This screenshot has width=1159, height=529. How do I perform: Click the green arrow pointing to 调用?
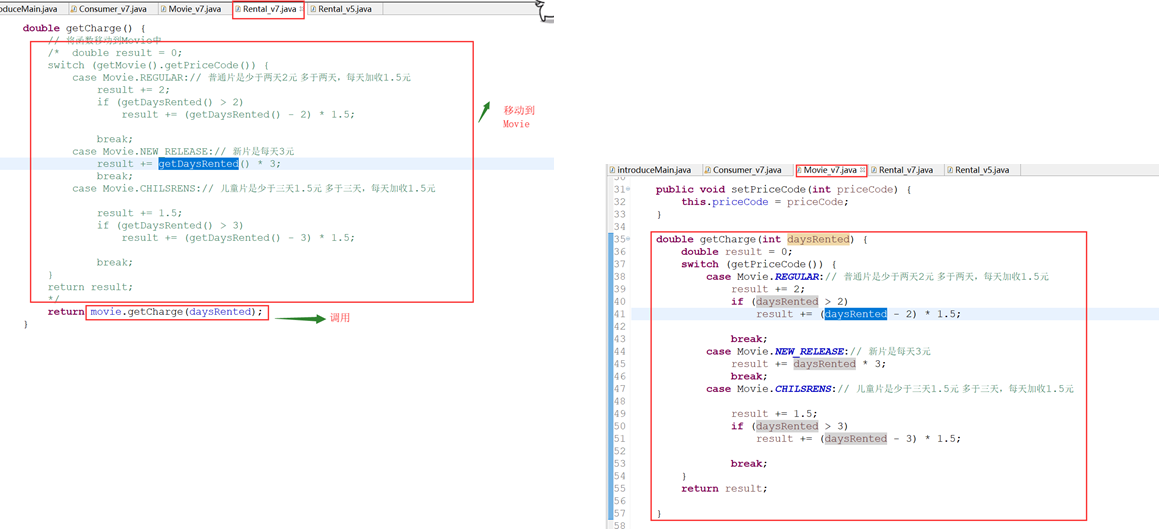point(299,319)
